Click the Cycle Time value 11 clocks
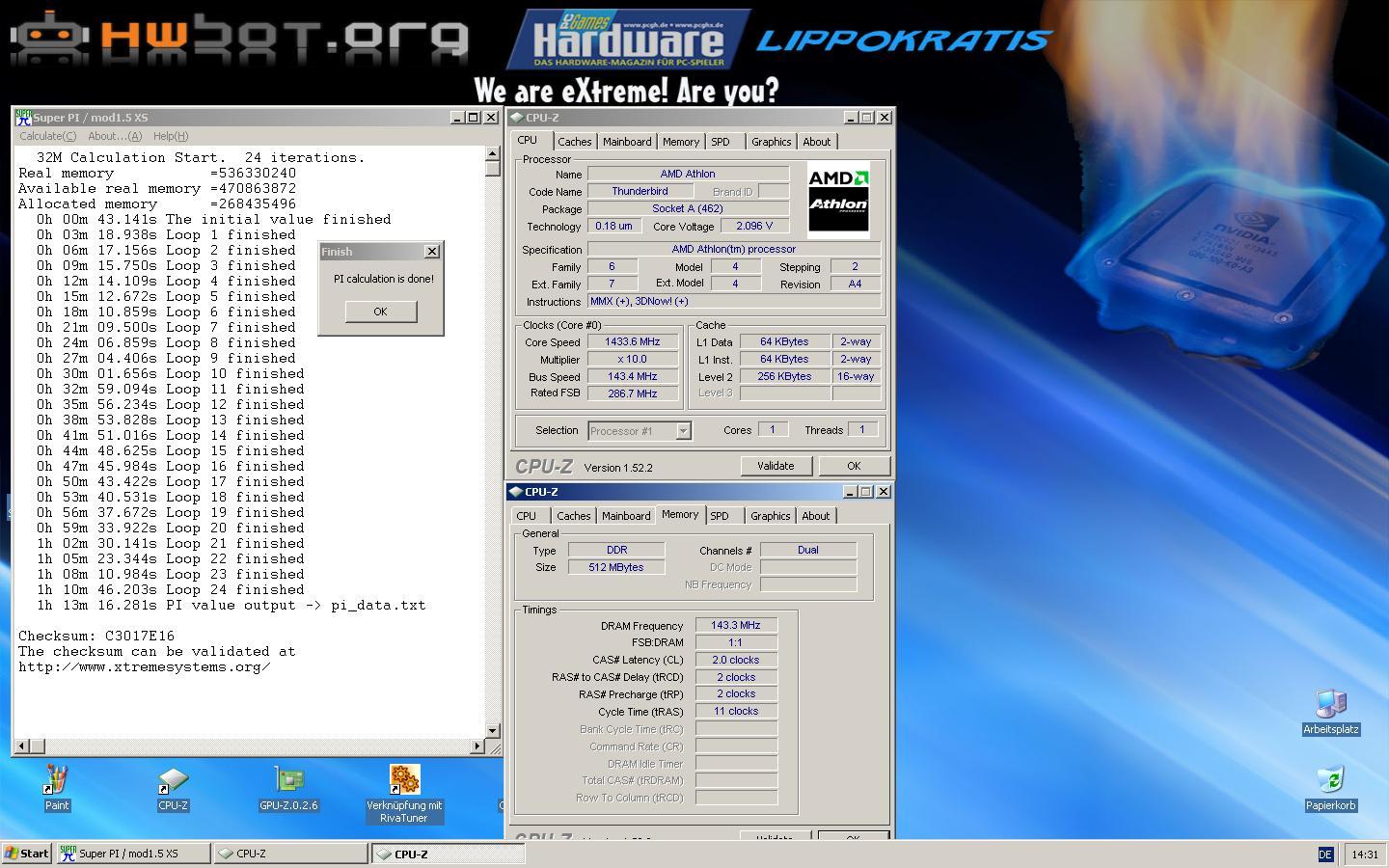The image size is (1389, 868). pos(736,712)
